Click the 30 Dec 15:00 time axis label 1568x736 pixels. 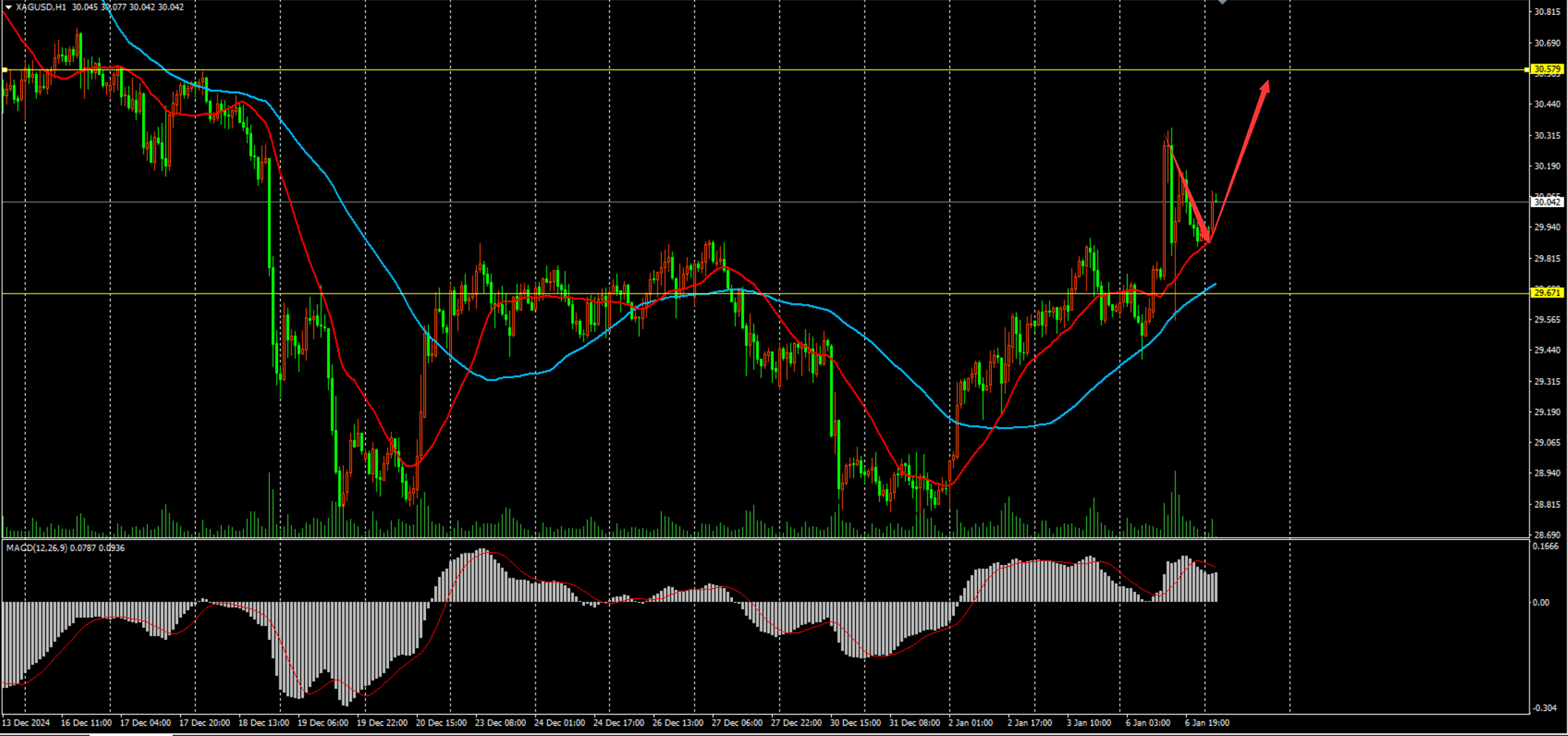point(855,723)
